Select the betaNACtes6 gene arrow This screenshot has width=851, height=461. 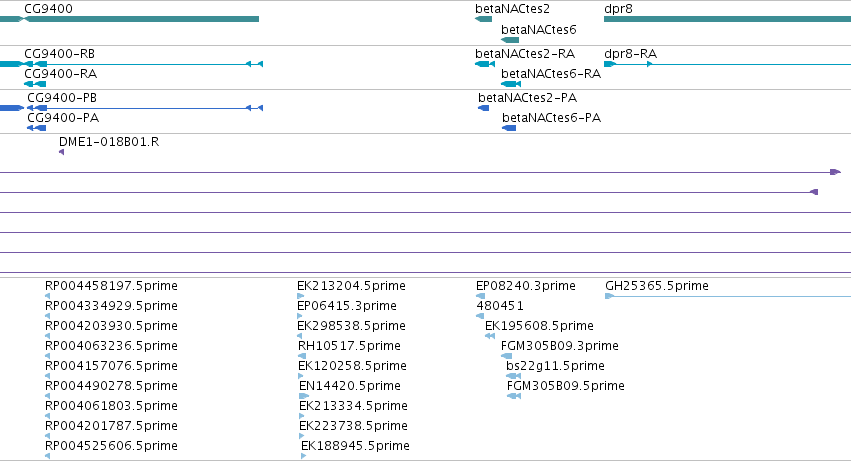tap(510, 40)
